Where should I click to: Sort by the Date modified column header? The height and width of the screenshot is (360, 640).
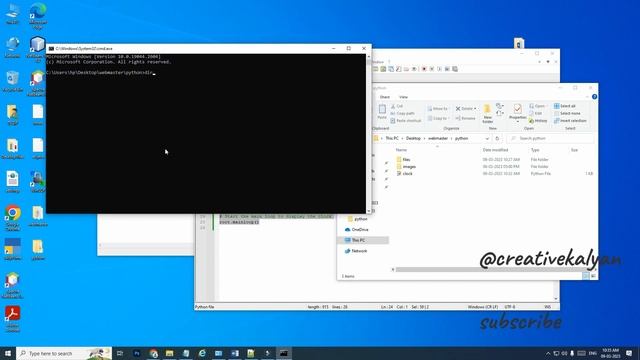tap(495, 150)
